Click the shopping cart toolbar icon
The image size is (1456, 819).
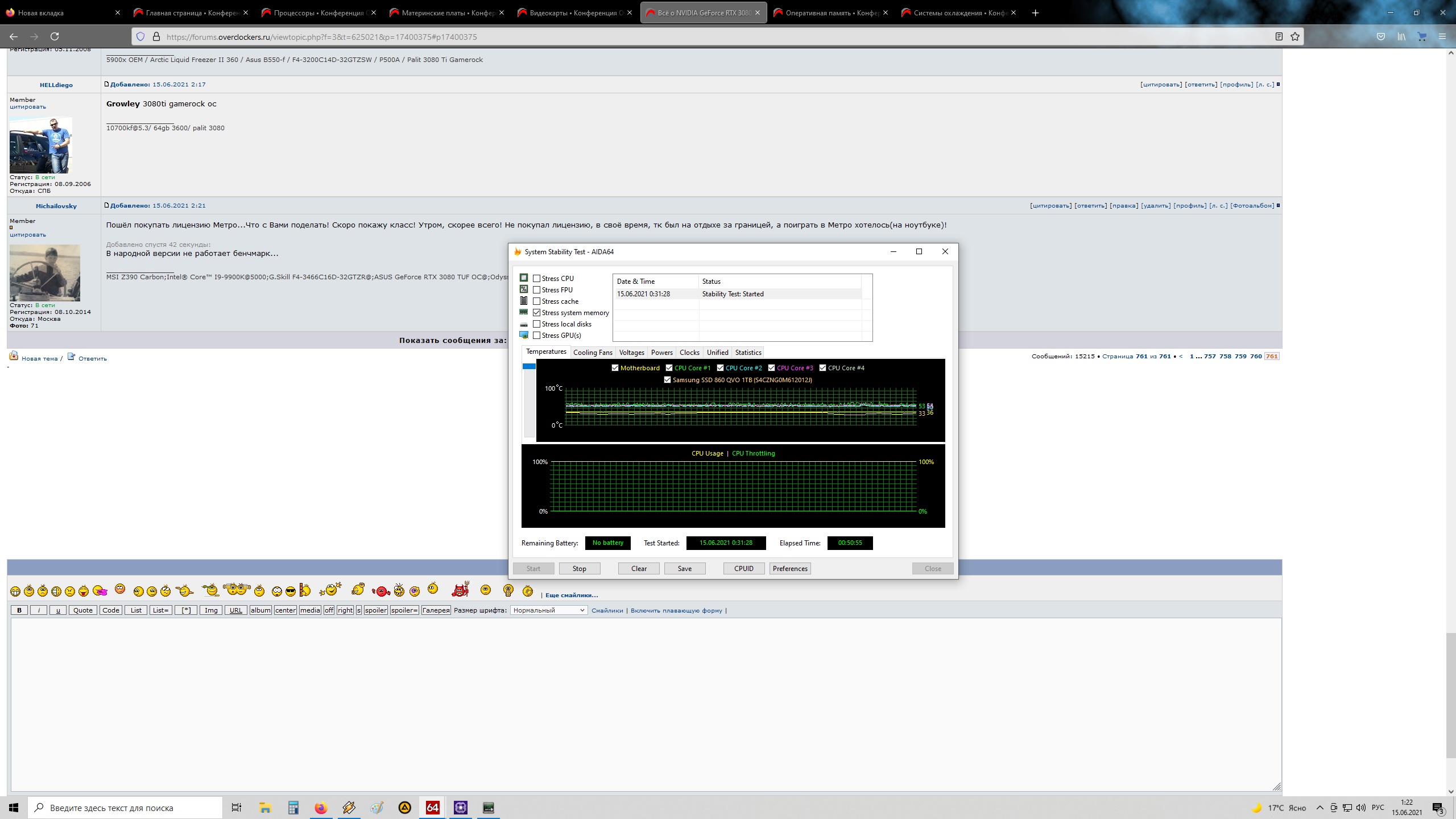pyautogui.click(x=1422, y=36)
